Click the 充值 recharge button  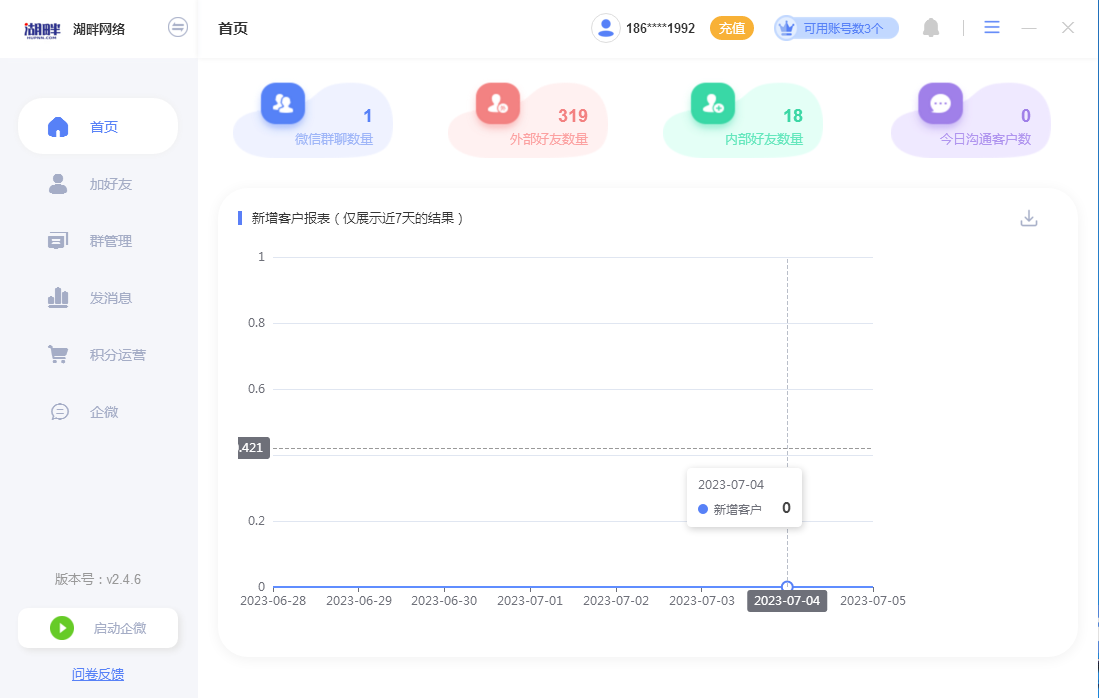click(732, 28)
